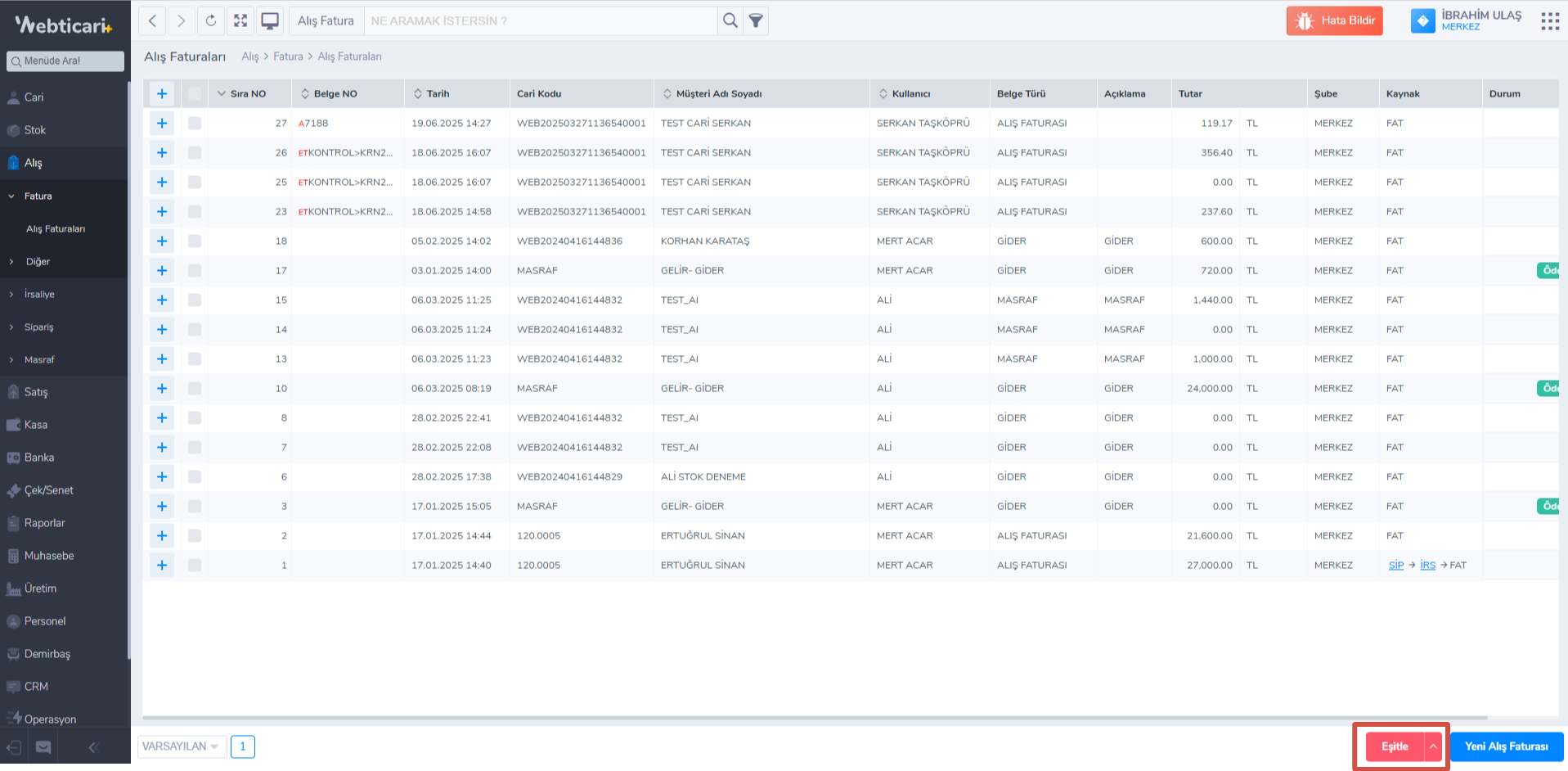Open the apps grid menu icon

[1549, 21]
